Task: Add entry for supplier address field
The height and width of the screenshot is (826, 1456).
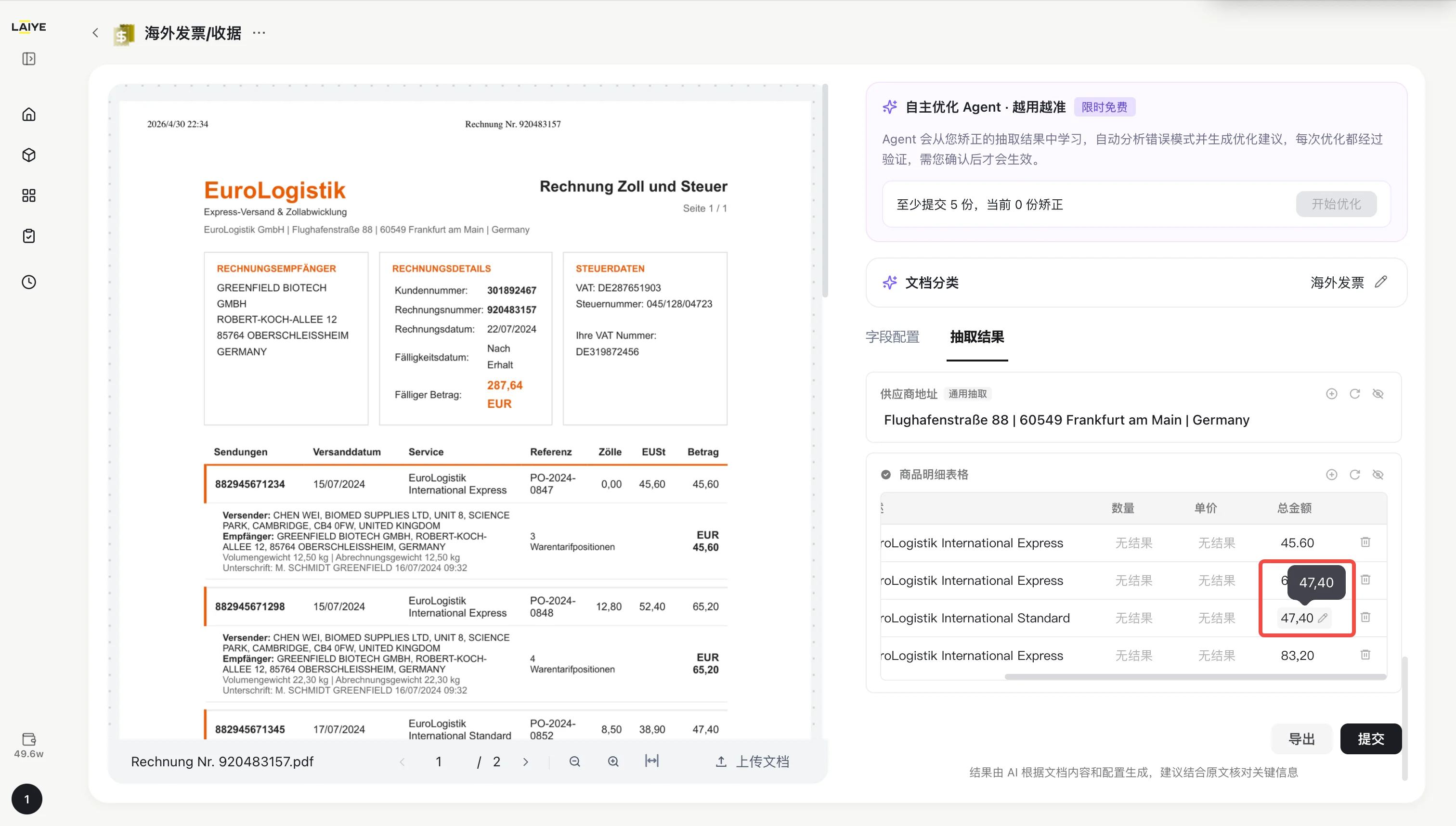Action: [1332, 394]
